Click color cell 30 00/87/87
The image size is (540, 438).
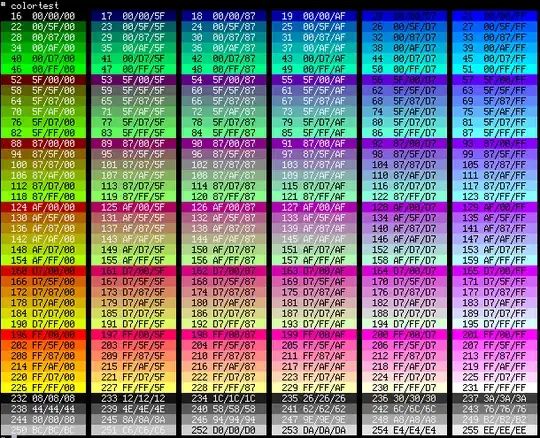224,37
